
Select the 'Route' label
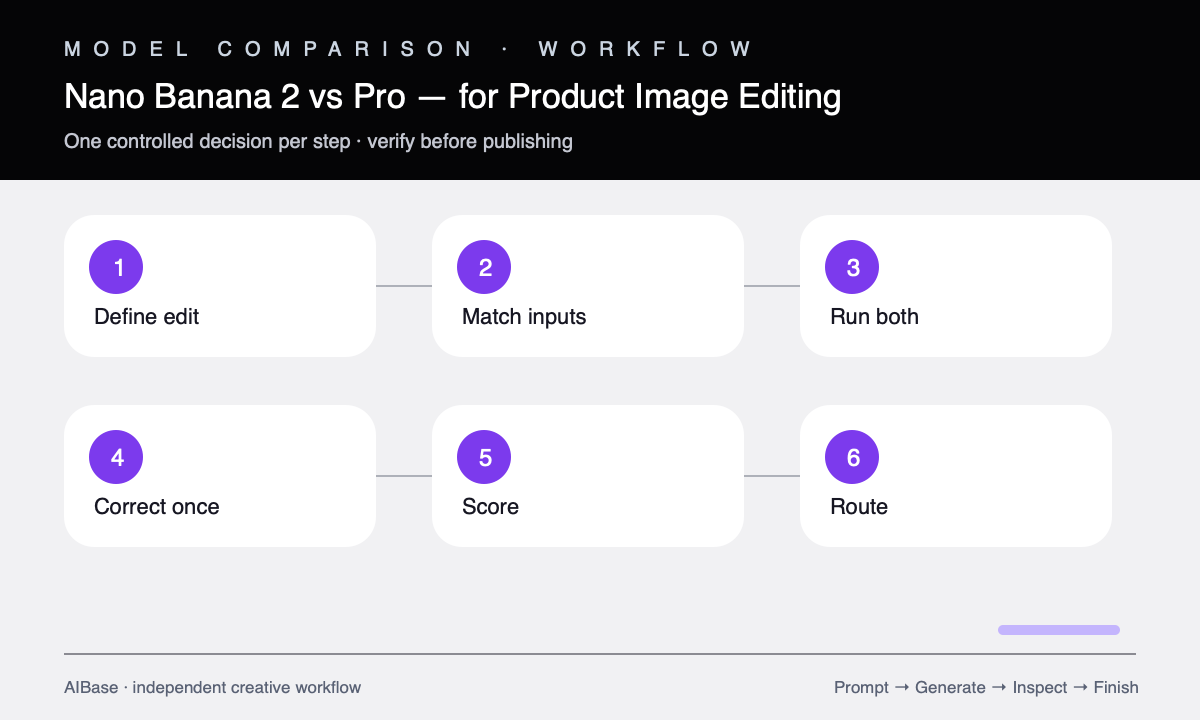click(859, 507)
